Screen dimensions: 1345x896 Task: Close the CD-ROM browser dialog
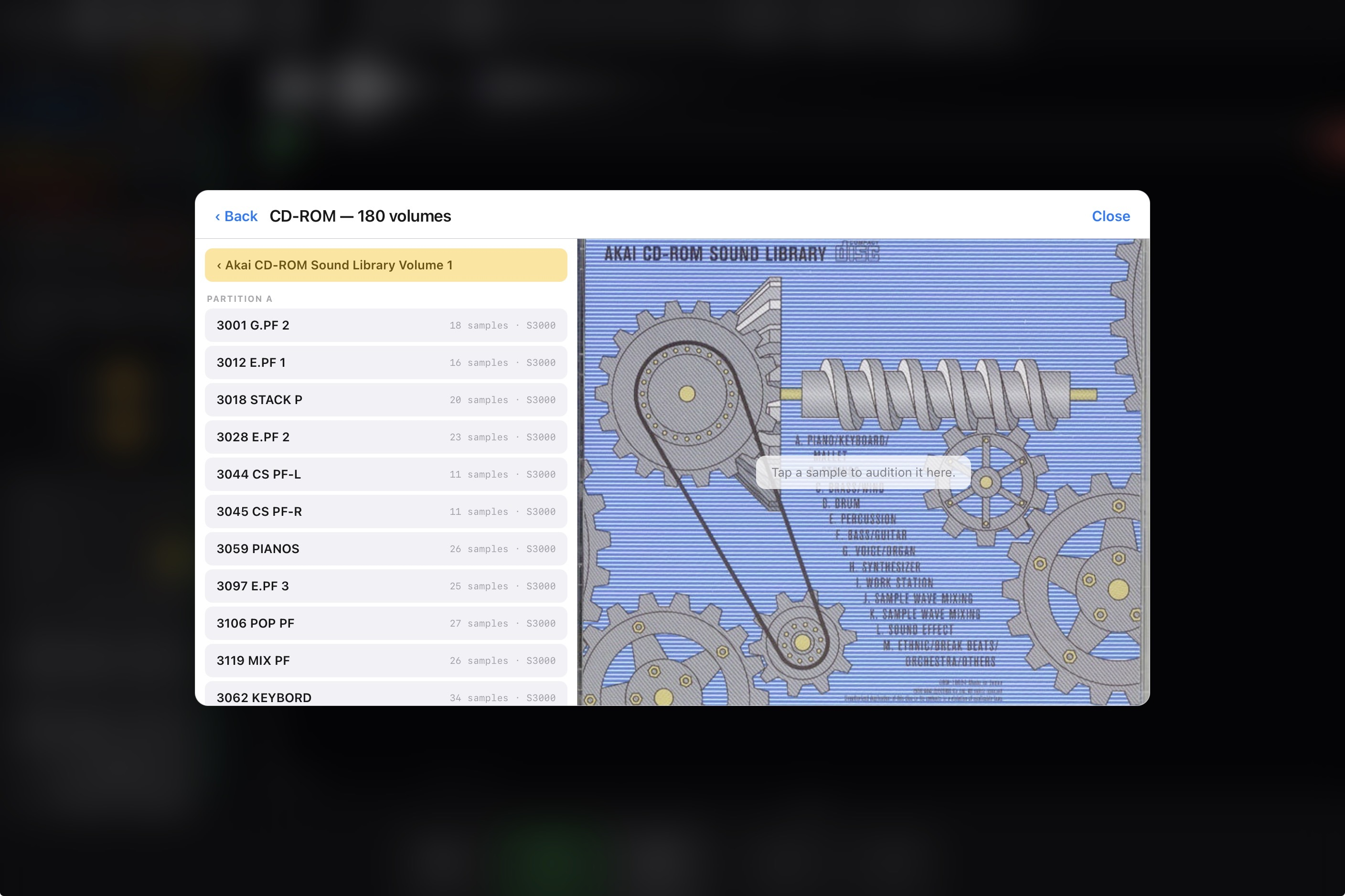pyautogui.click(x=1110, y=216)
